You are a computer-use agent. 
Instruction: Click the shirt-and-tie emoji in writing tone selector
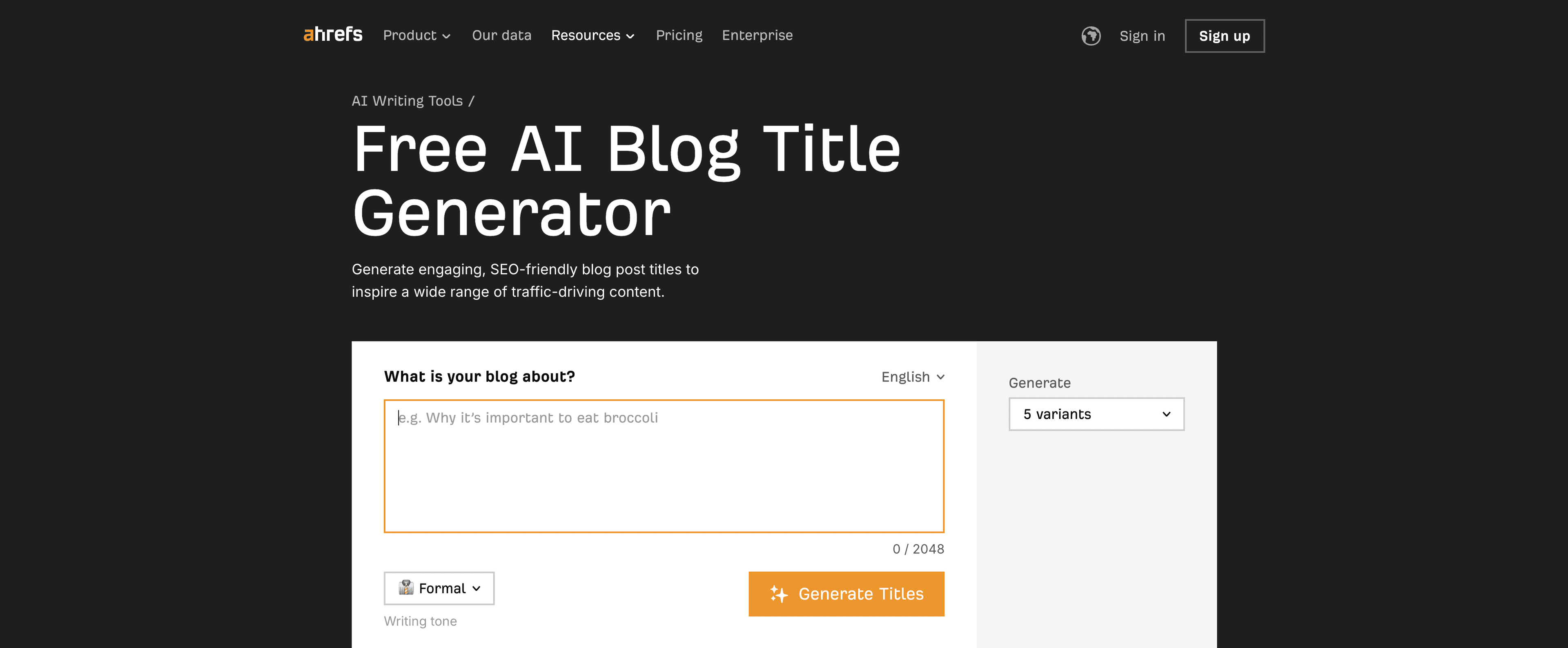[407, 588]
